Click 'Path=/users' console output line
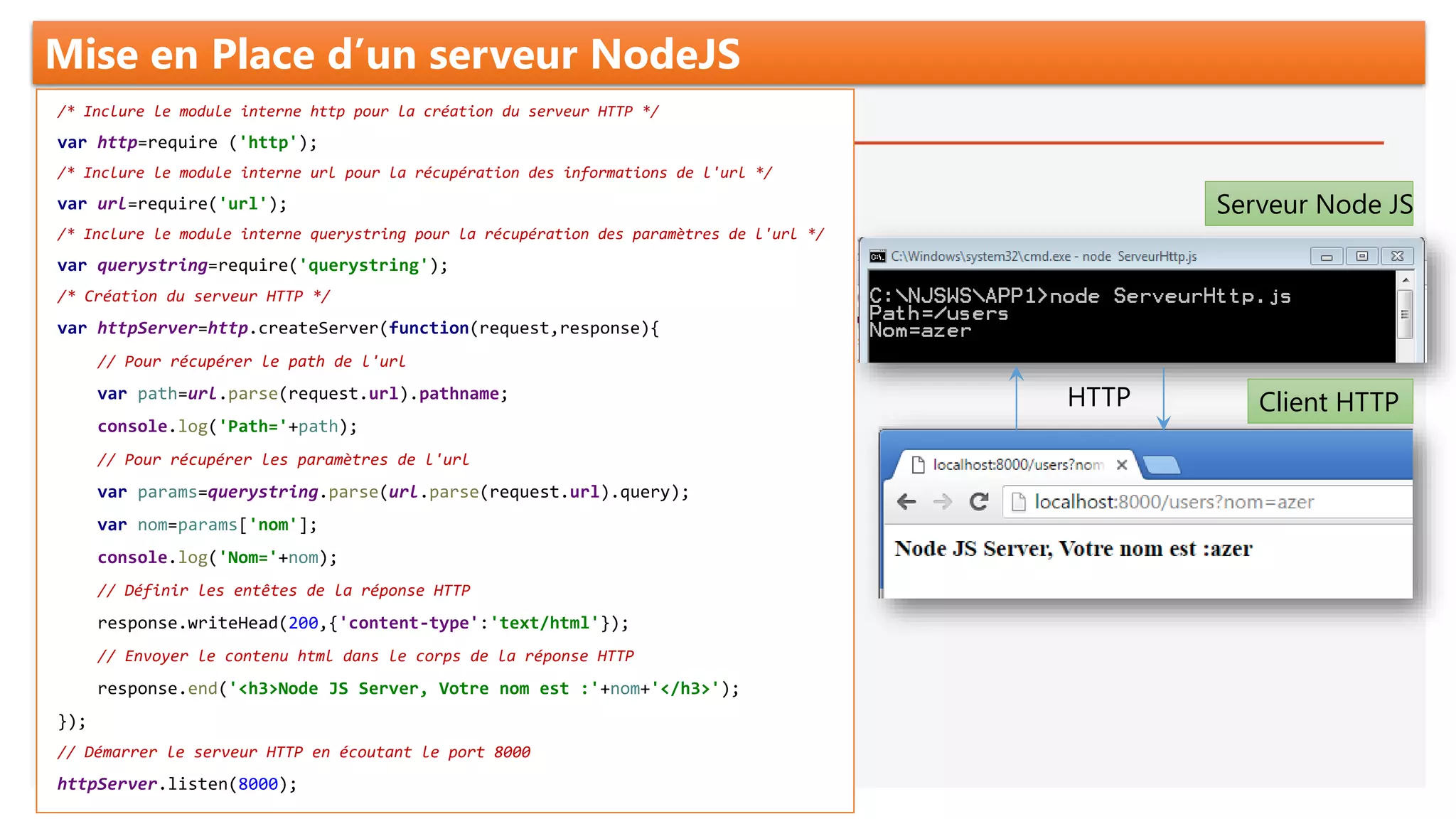 coord(938,314)
